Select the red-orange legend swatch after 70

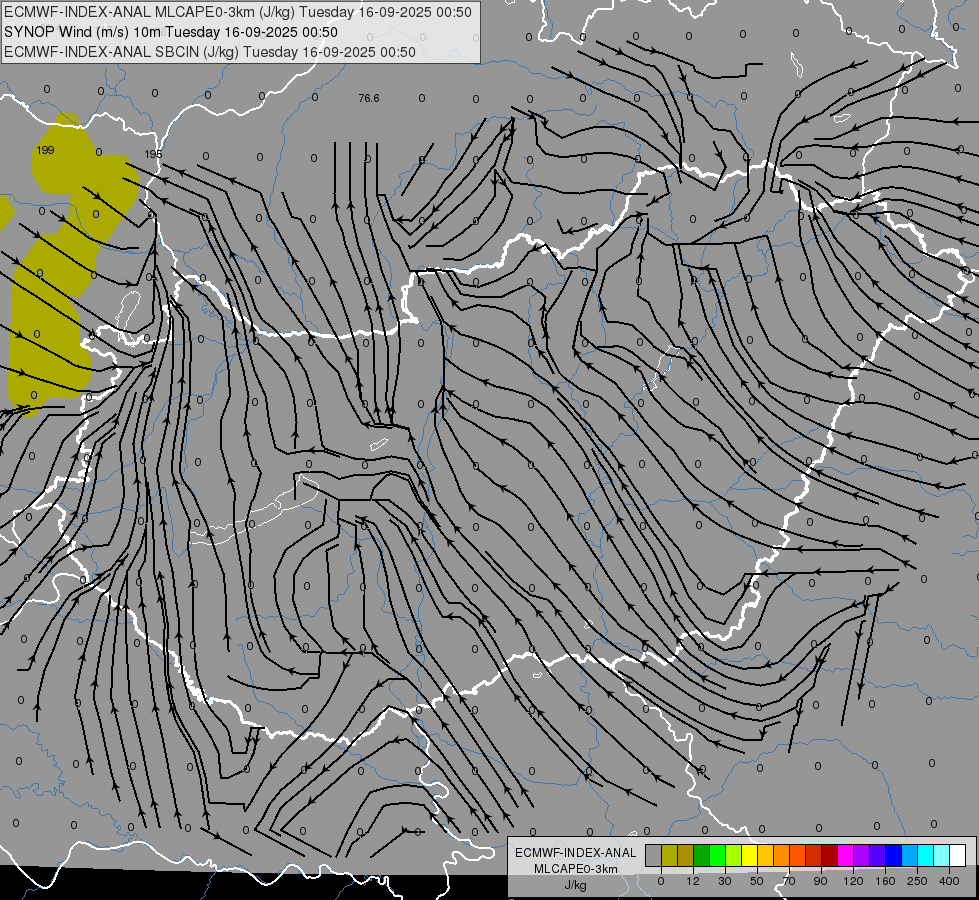pyautogui.click(x=798, y=855)
